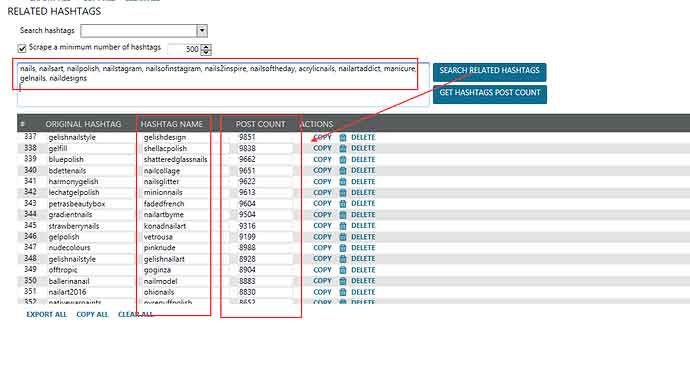This screenshot has width=690, height=366.
Task: Increase minimum hashtags number with stepper
Action: [206, 47]
